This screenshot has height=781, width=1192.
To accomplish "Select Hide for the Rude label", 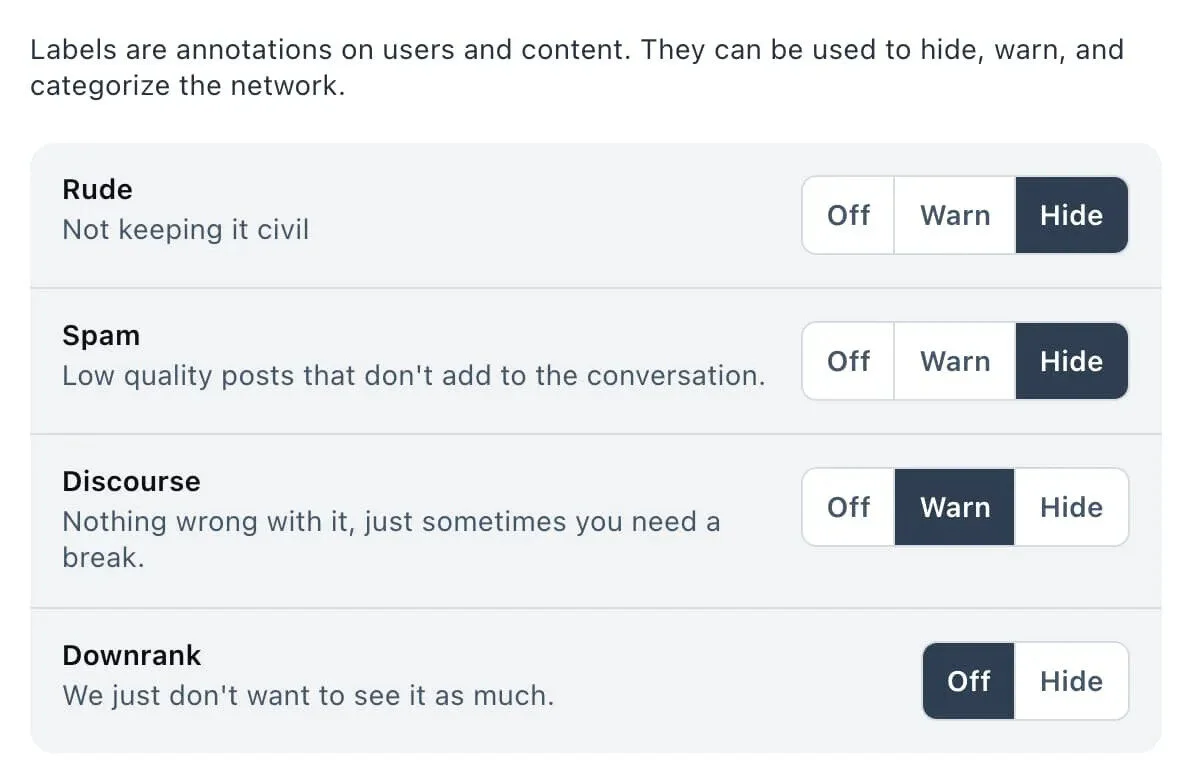I will [1071, 215].
